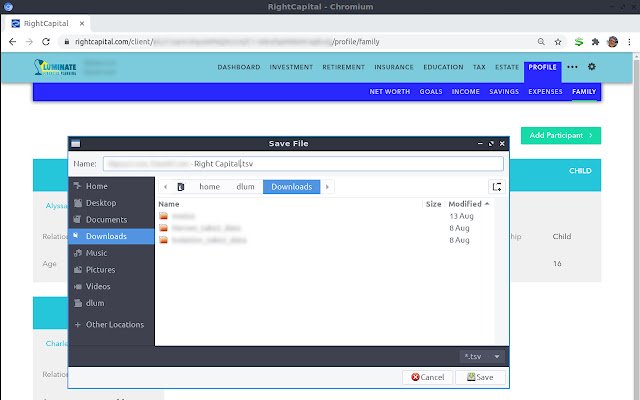The height and width of the screenshot is (400, 640).
Task: Open the Chromium three-dot menu
Action: tap(629, 42)
